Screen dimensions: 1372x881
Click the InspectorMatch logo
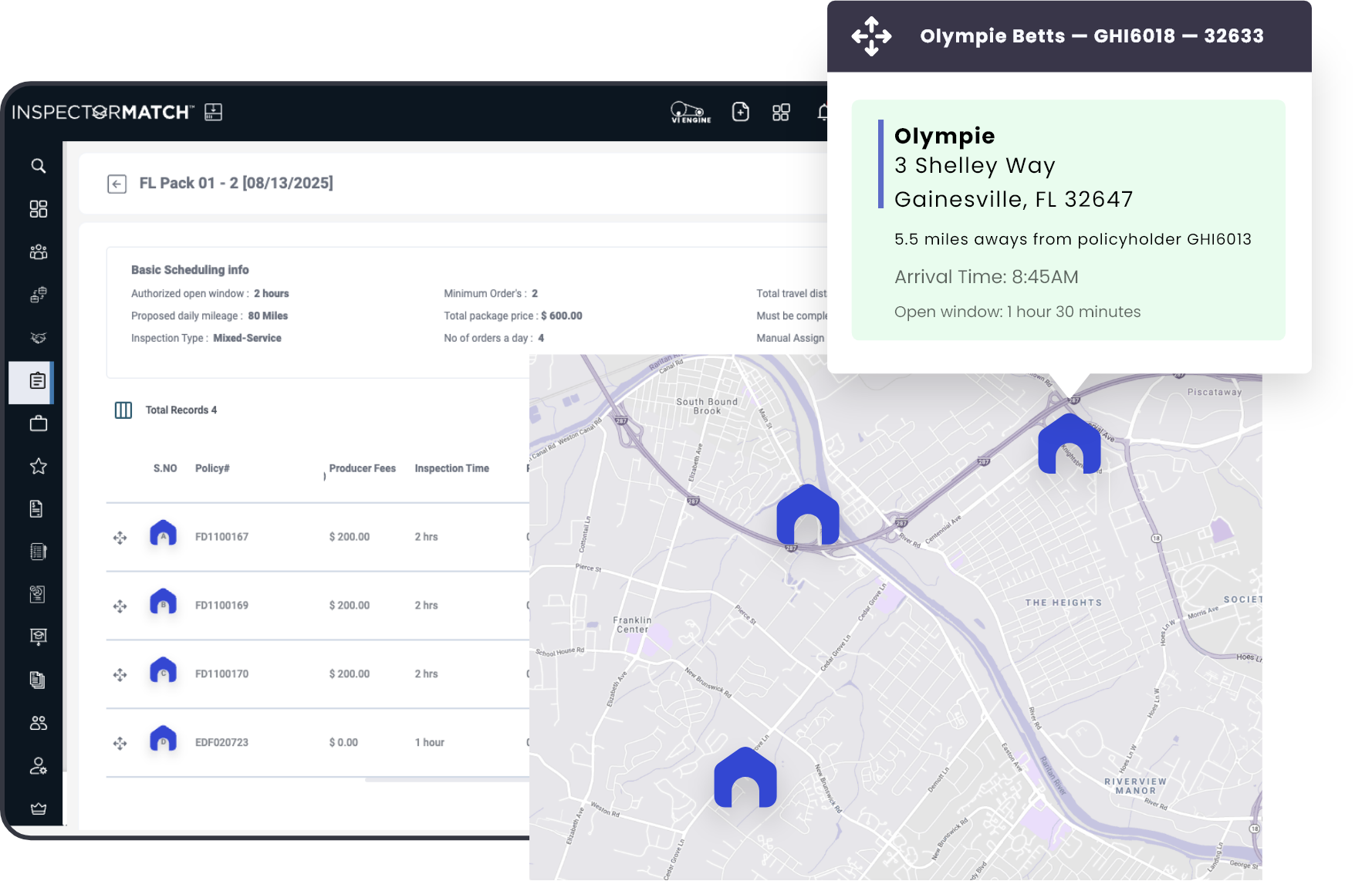103,113
